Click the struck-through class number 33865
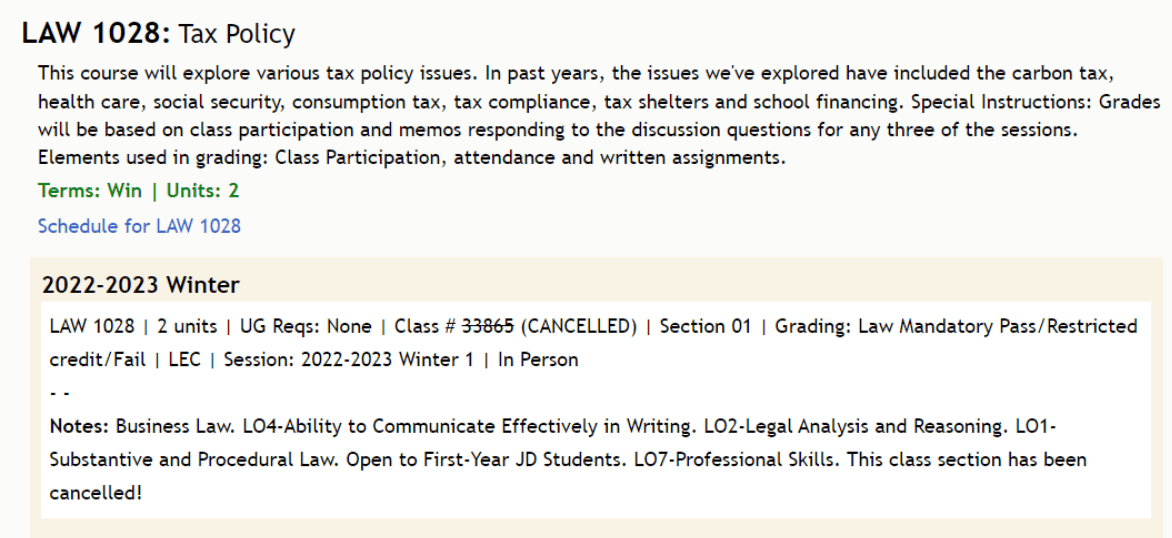The width and height of the screenshot is (1172, 538). (488, 327)
